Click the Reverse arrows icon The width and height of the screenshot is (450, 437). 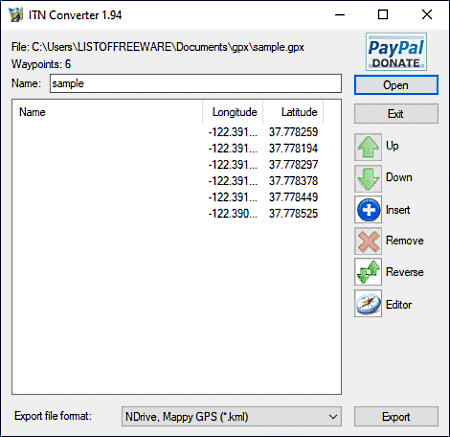tap(368, 272)
